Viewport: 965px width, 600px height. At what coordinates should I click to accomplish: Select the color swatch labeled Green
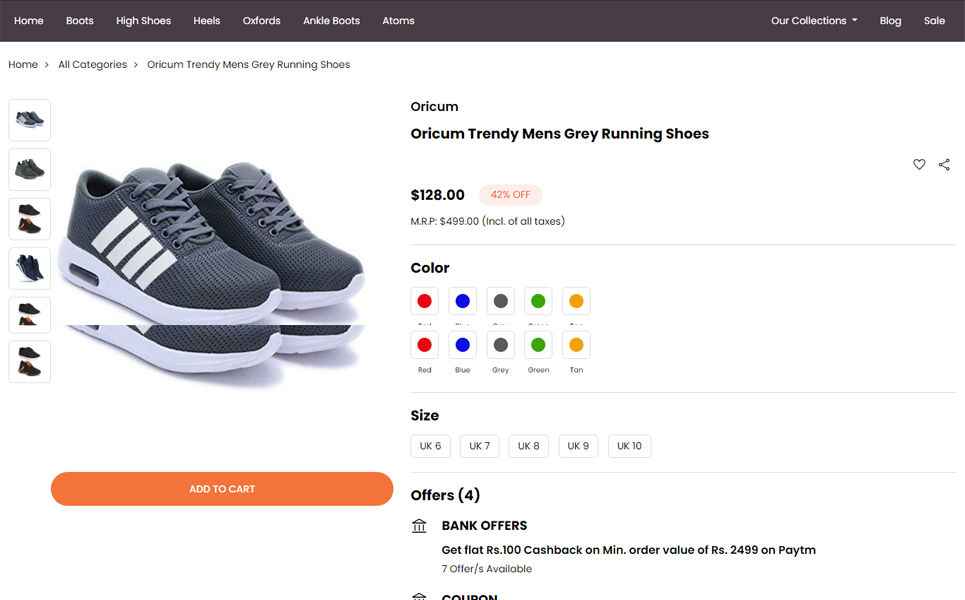click(538, 346)
